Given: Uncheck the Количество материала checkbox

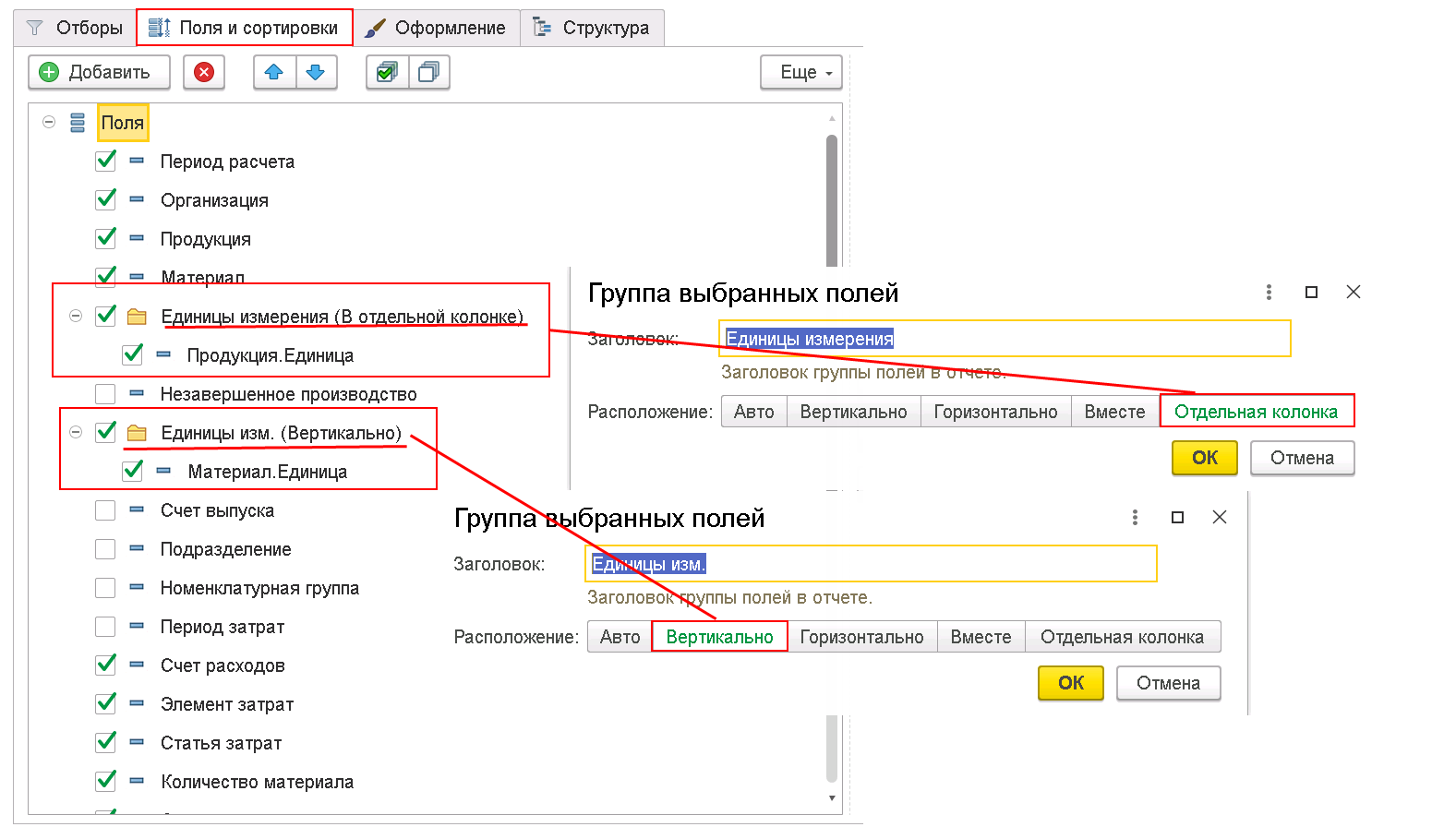Looking at the screenshot, I should (106, 781).
